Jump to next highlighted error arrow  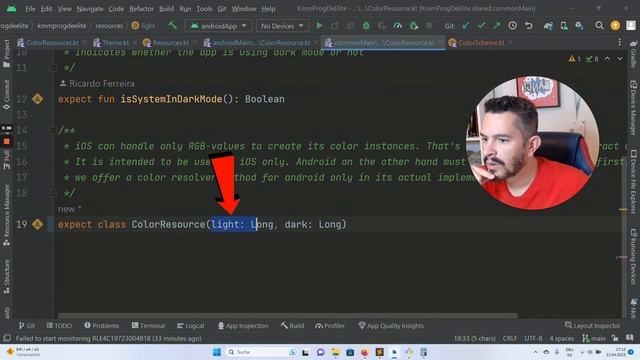coord(620,59)
